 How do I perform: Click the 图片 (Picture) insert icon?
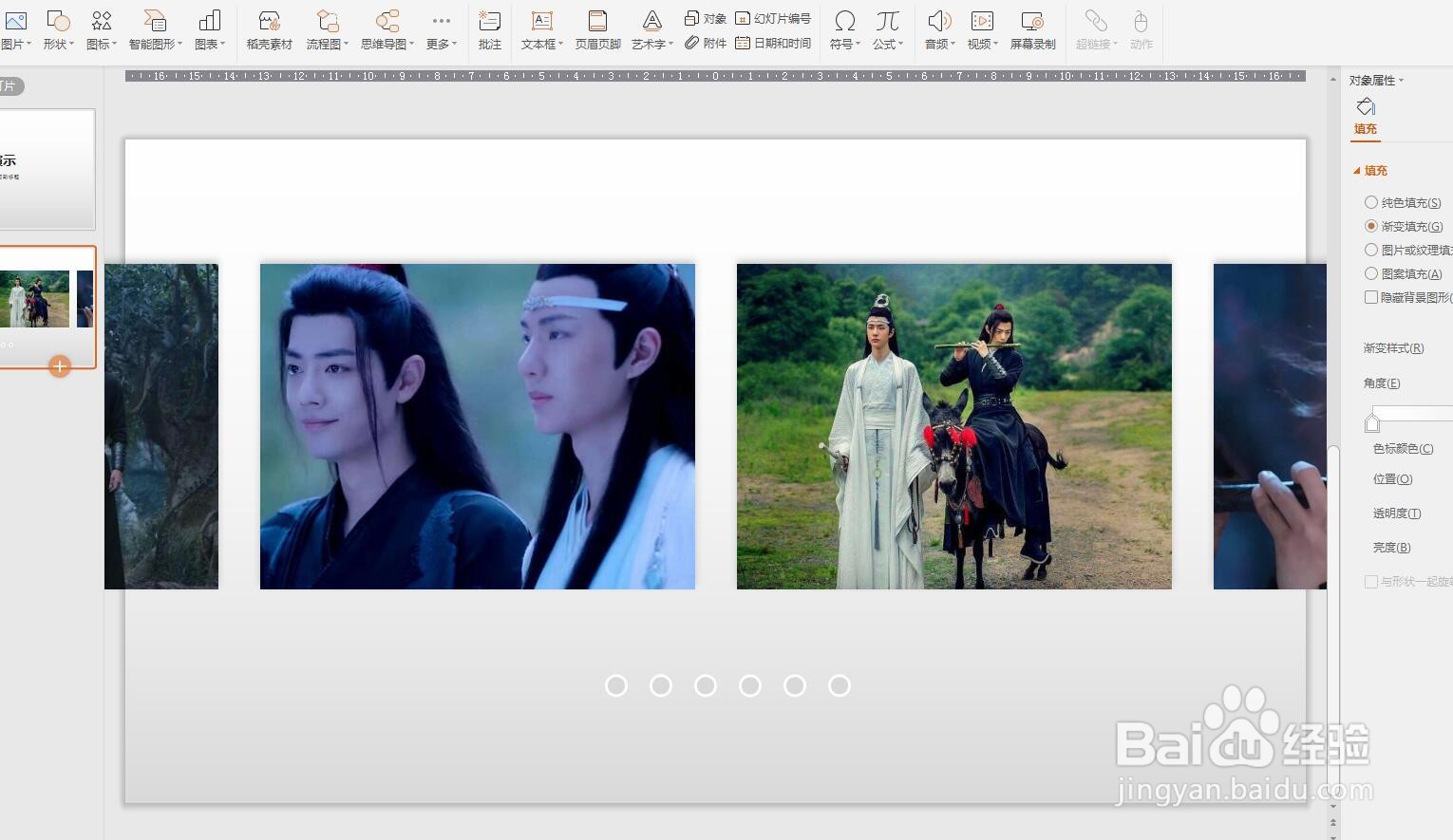pos(14,22)
